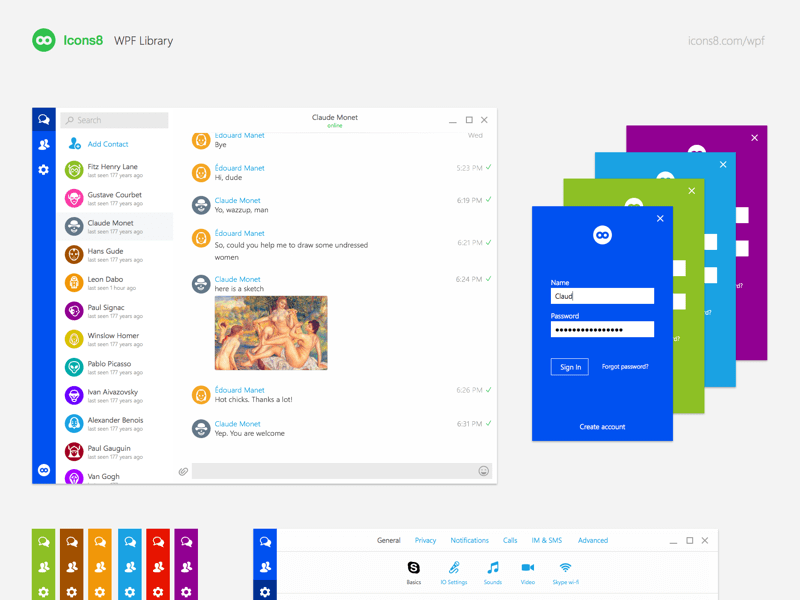Switch to the Notifications tab
800x600 pixels.
click(x=469, y=539)
